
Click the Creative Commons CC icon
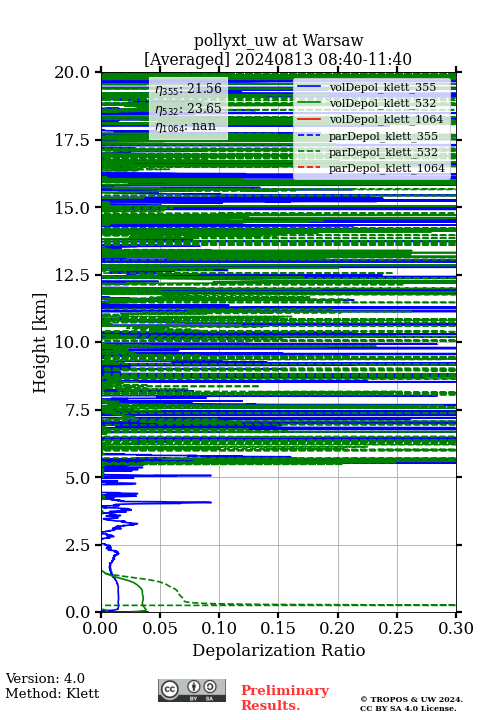(x=169, y=688)
